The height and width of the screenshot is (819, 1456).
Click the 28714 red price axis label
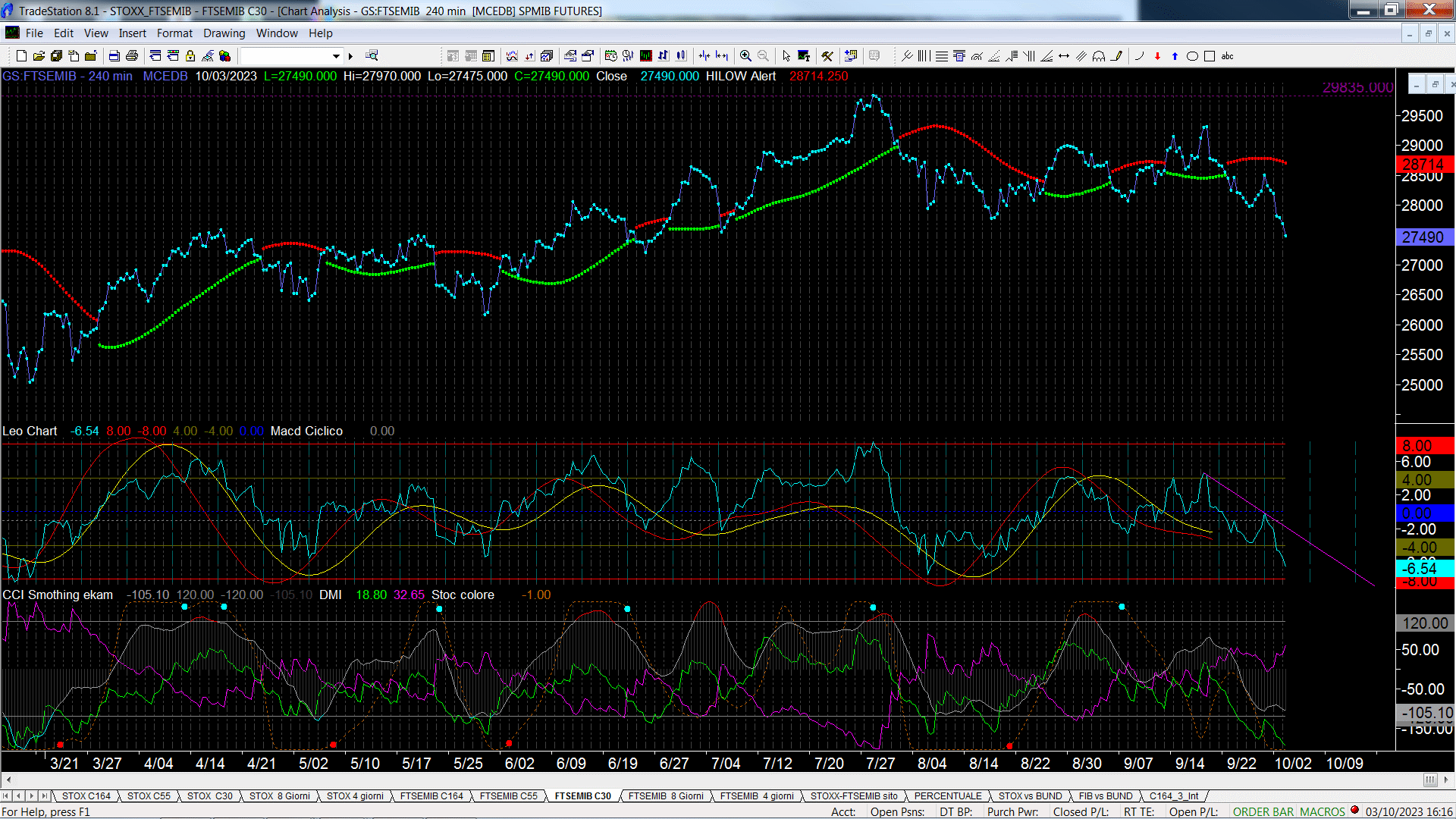click(1424, 165)
